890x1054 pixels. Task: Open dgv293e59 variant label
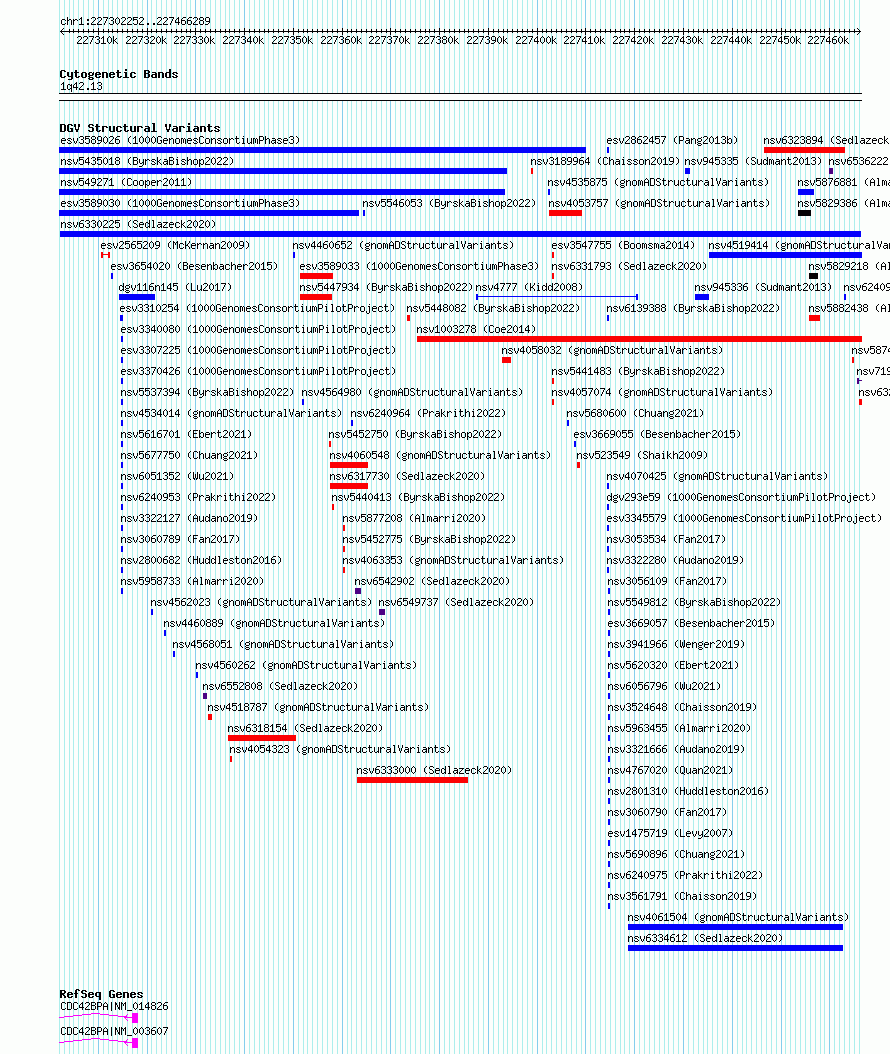pyautogui.click(x=741, y=497)
